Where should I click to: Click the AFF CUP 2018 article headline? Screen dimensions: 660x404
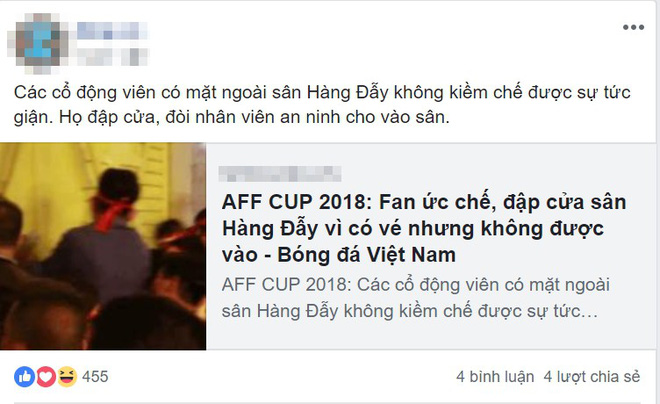coord(424,229)
